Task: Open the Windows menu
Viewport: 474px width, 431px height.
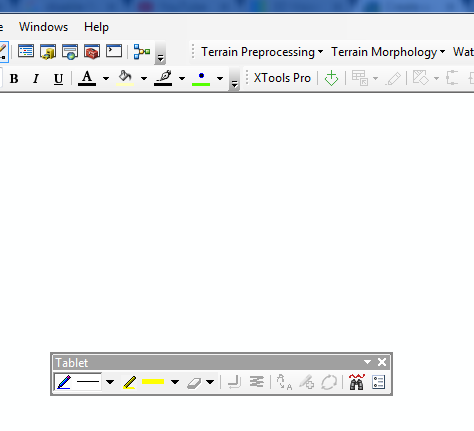Action: [43, 27]
